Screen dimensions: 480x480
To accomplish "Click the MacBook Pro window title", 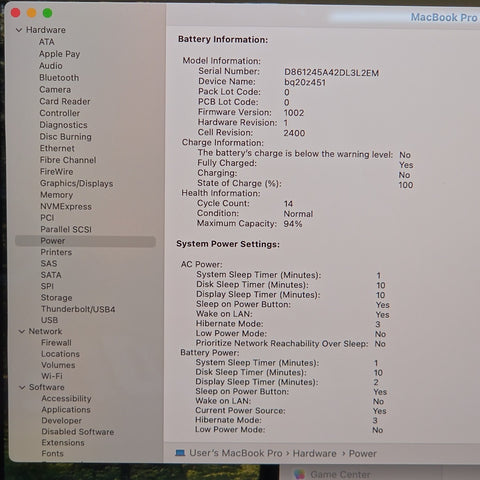I will coord(444,17).
